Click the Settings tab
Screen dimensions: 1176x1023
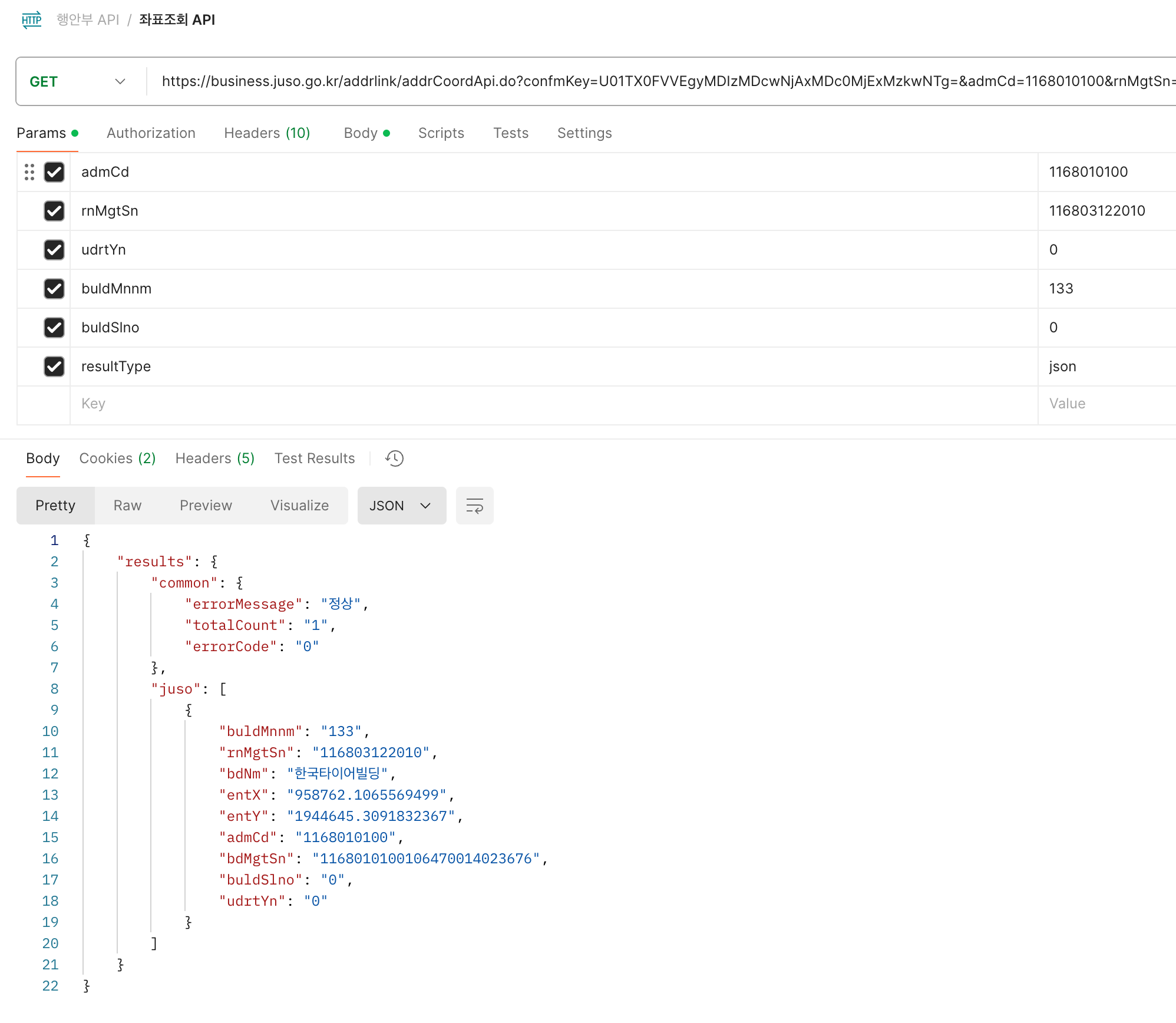(584, 133)
